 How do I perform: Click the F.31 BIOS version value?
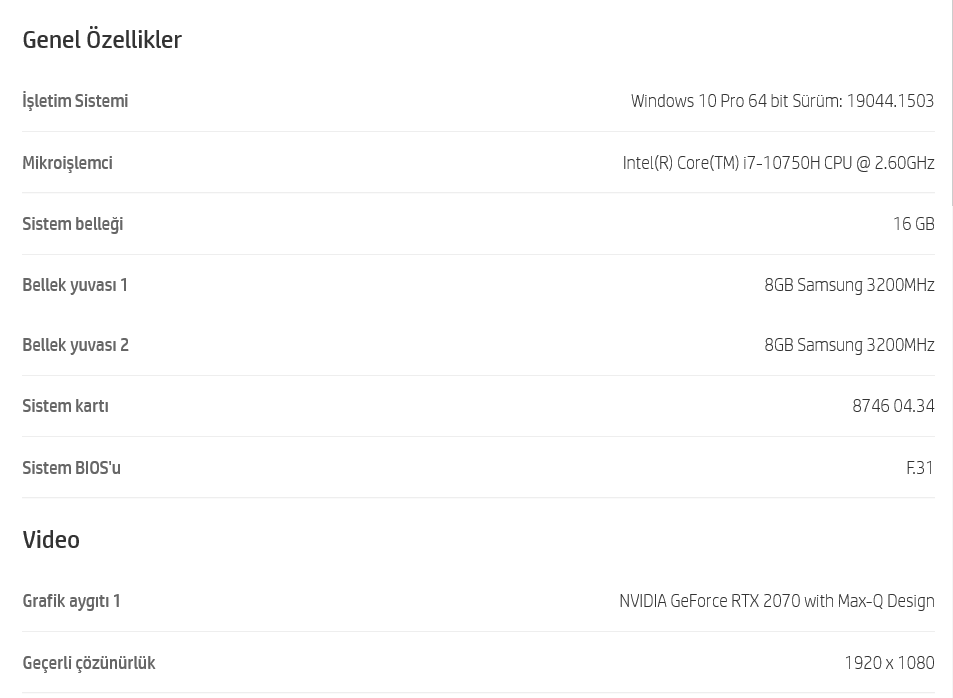920,468
